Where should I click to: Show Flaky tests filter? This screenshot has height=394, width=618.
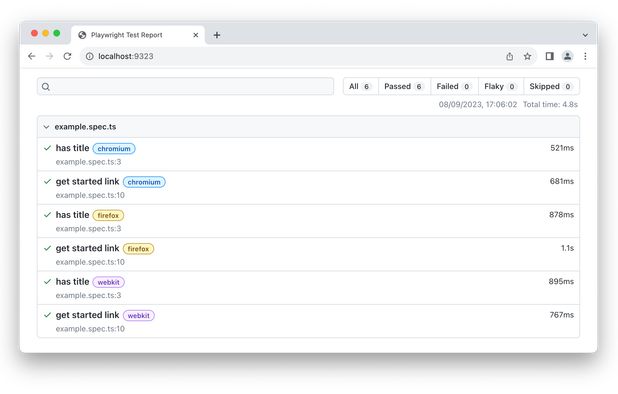click(x=501, y=86)
